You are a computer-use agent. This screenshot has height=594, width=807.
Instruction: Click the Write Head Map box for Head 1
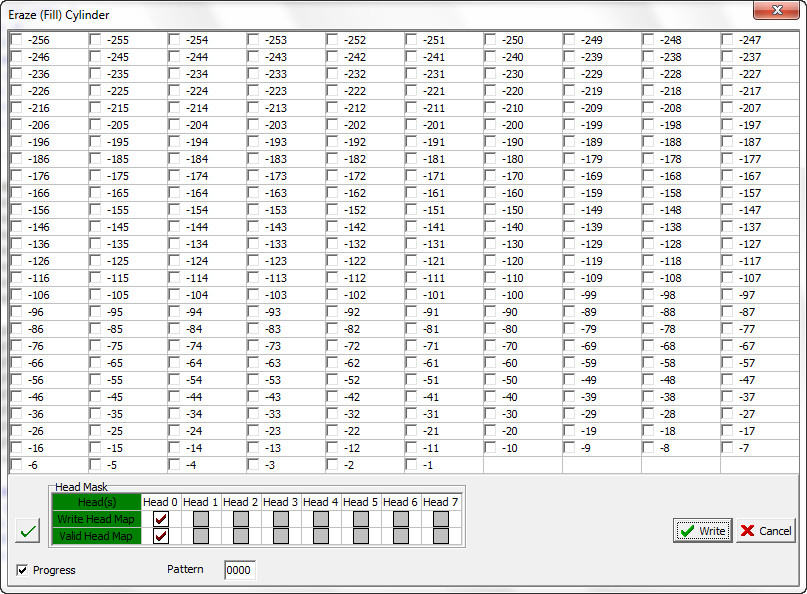click(x=201, y=519)
